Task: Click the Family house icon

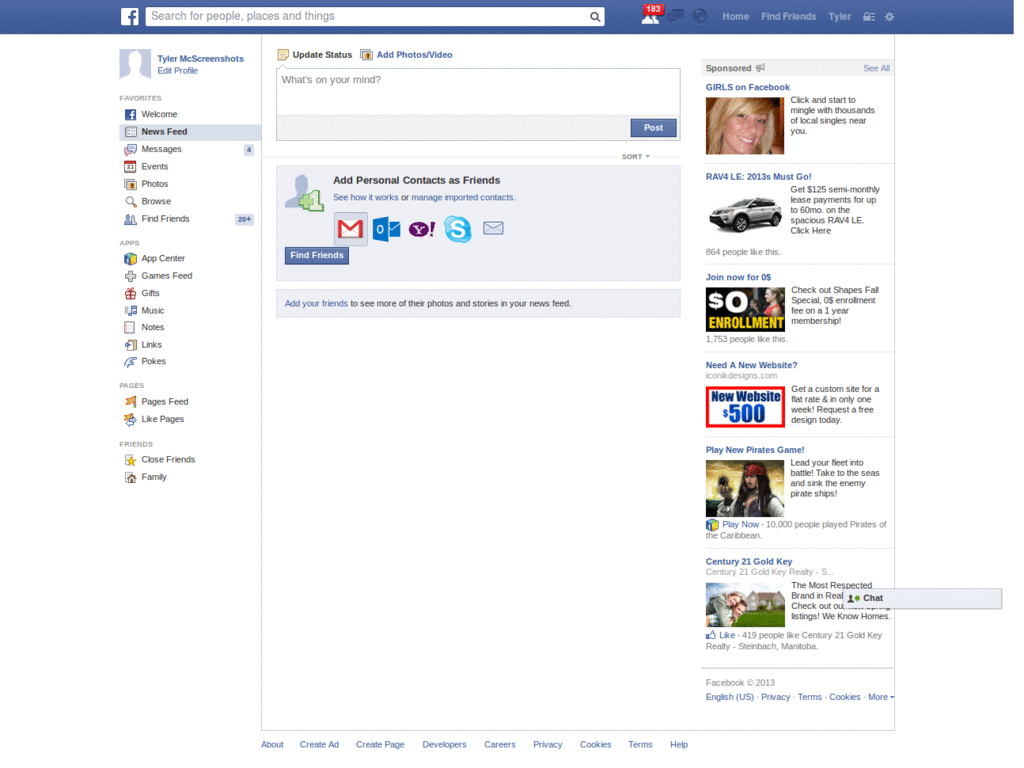Action: click(131, 477)
